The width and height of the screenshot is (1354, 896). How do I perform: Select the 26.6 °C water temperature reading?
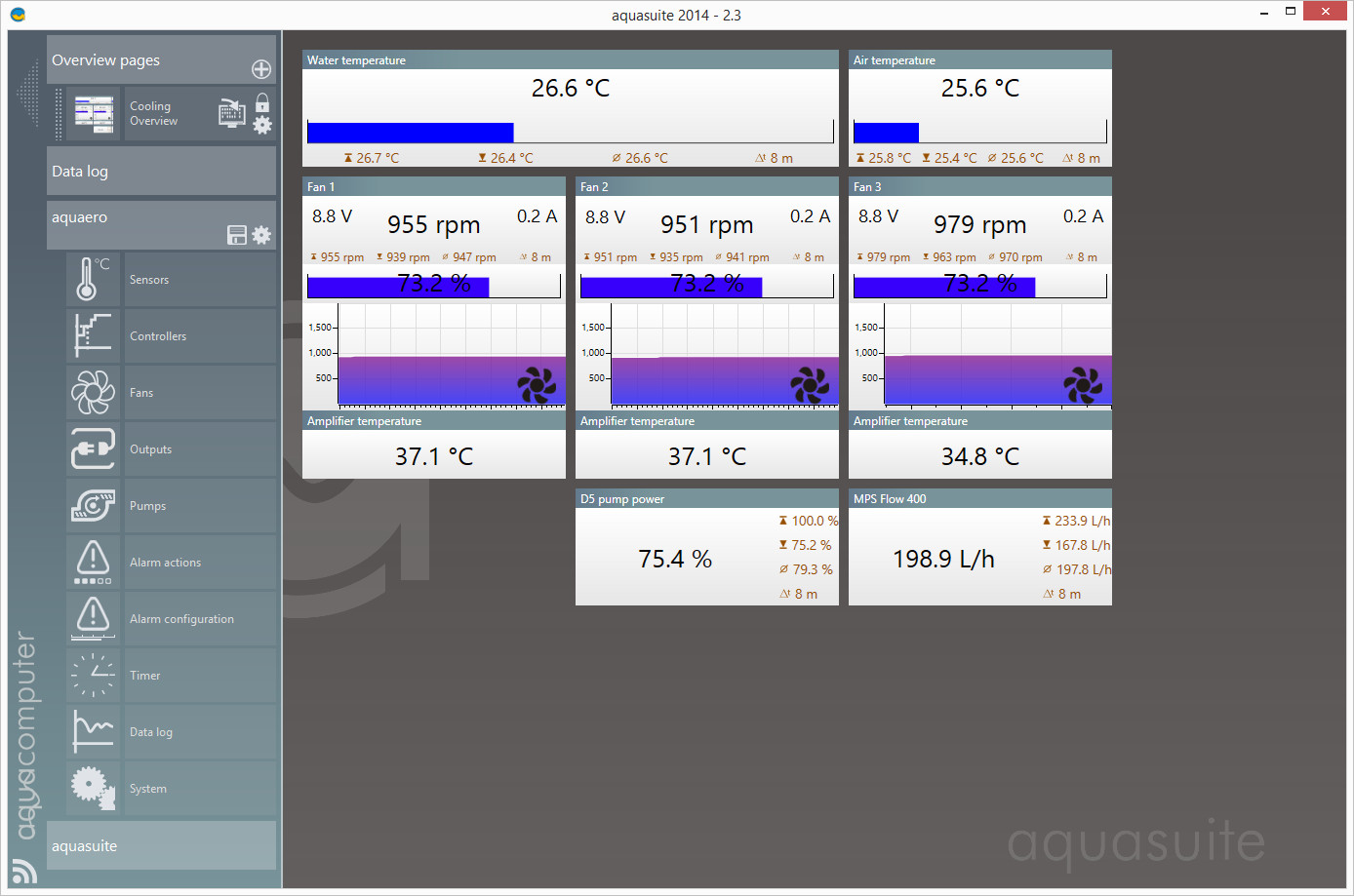tap(571, 89)
